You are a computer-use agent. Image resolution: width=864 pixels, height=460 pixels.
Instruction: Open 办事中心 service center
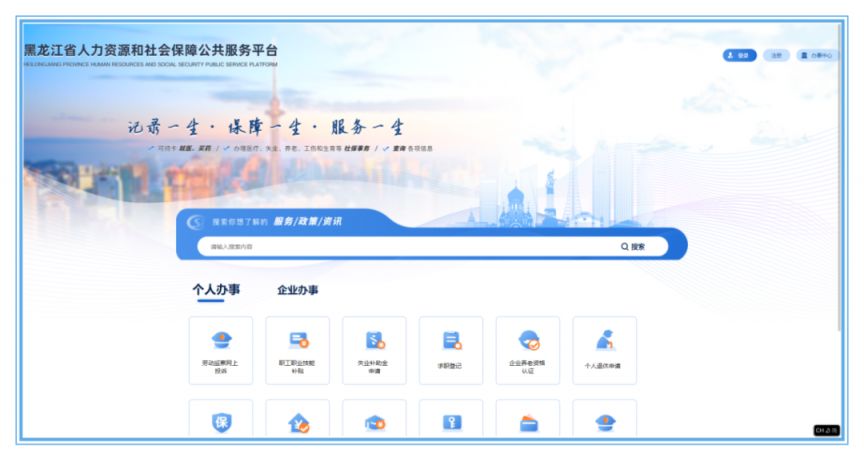(816, 55)
